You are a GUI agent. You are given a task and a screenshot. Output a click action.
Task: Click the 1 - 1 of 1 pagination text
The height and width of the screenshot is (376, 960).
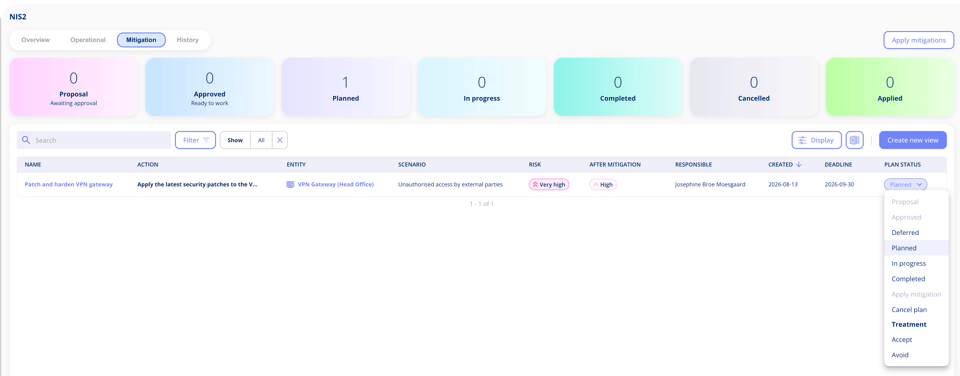[x=482, y=203]
